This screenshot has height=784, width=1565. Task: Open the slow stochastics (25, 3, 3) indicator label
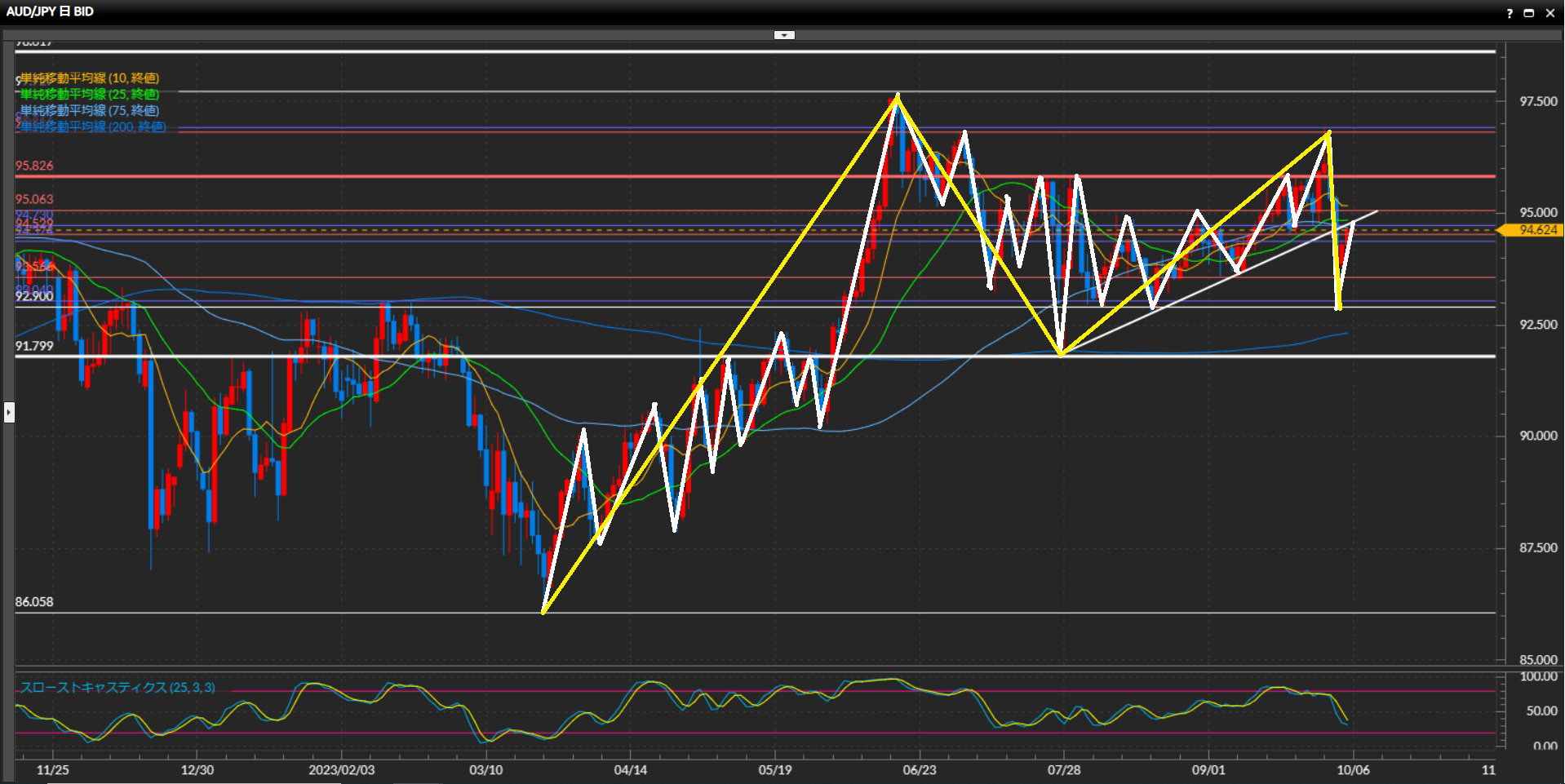point(117,688)
